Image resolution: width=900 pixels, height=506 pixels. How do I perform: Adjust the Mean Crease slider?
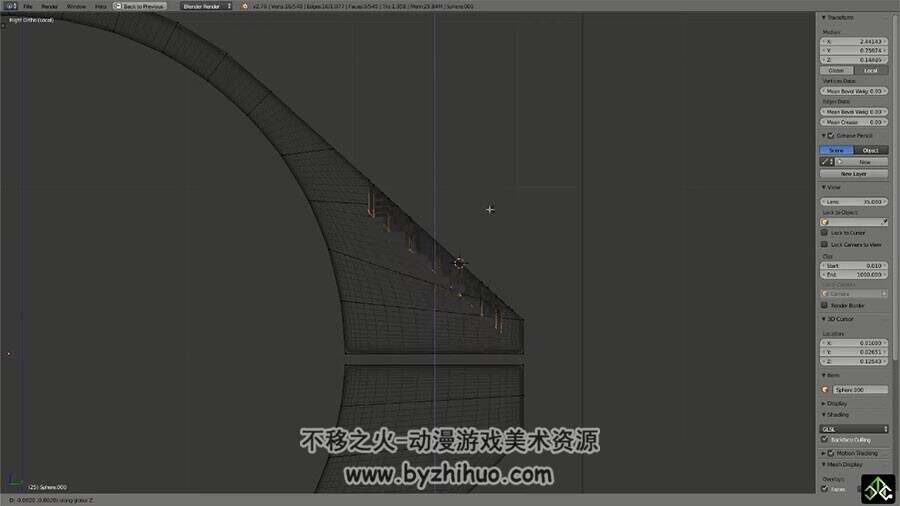pos(854,122)
